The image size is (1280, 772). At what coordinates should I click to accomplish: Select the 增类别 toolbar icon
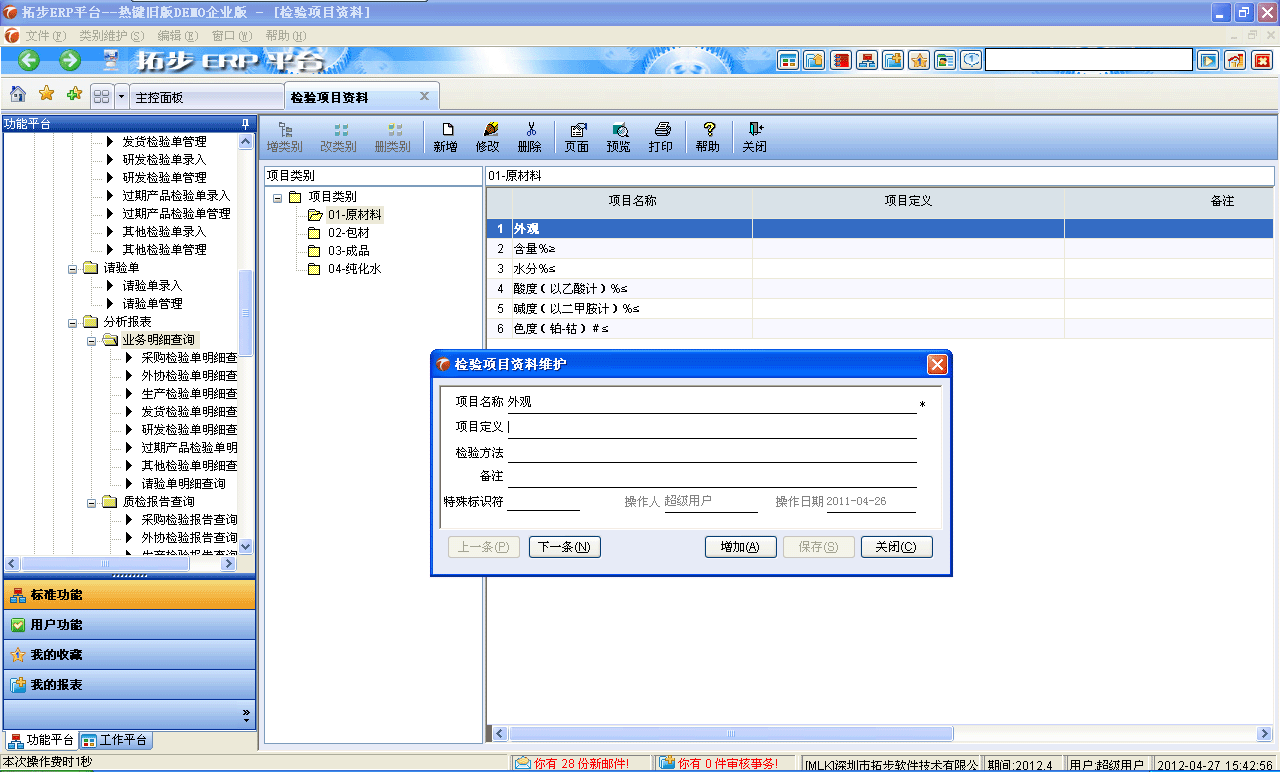284,136
